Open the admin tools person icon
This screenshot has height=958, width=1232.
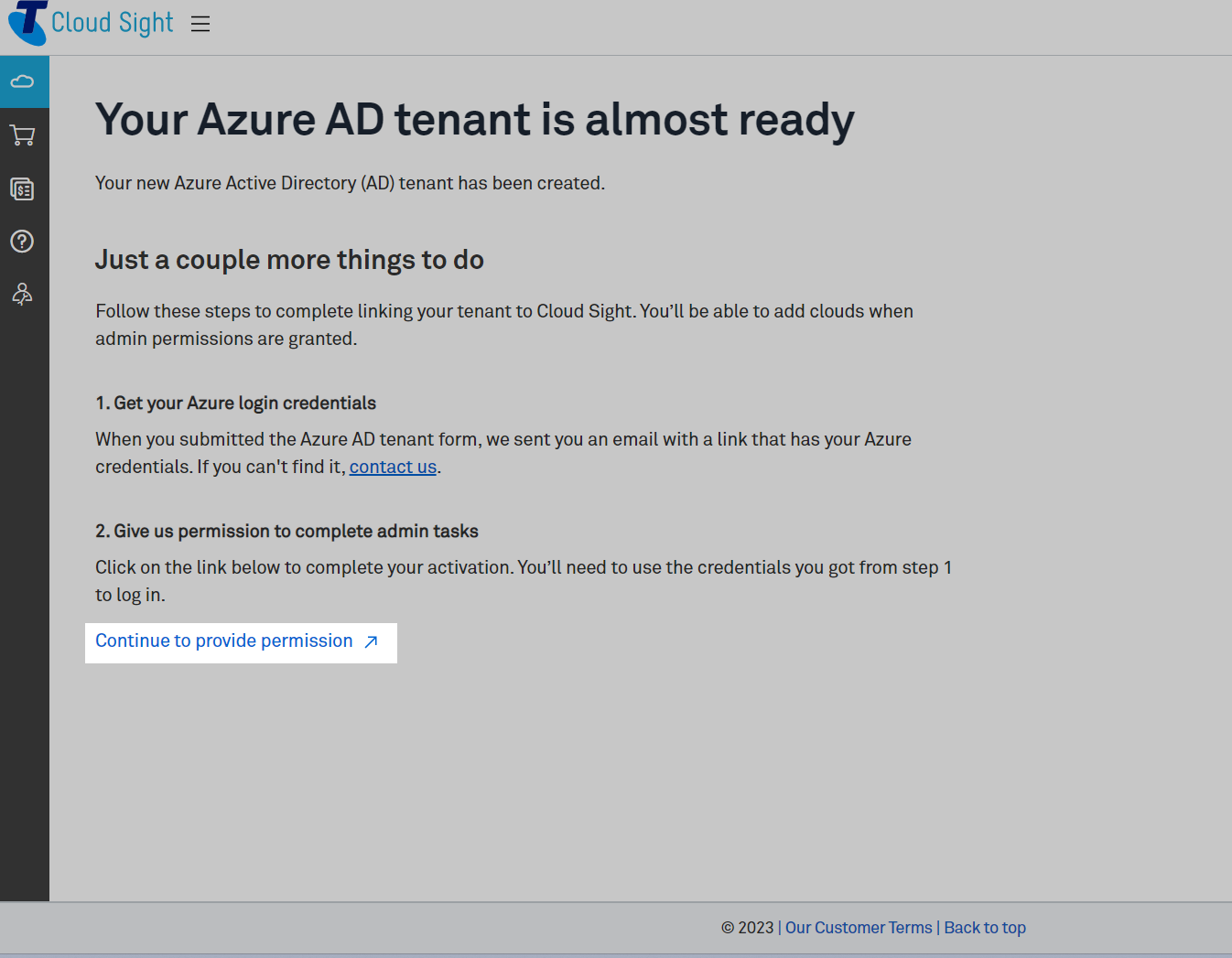pyautogui.click(x=21, y=294)
